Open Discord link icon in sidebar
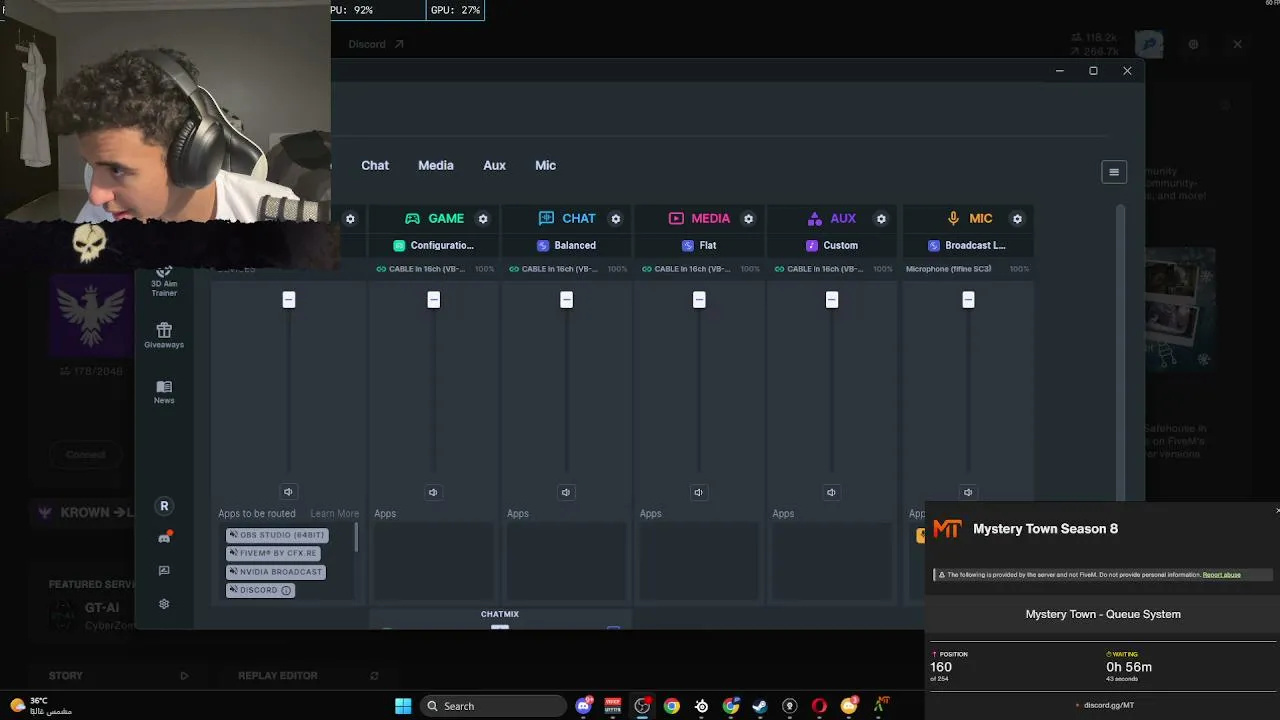This screenshot has width=1280, height=720. [164, 538]
